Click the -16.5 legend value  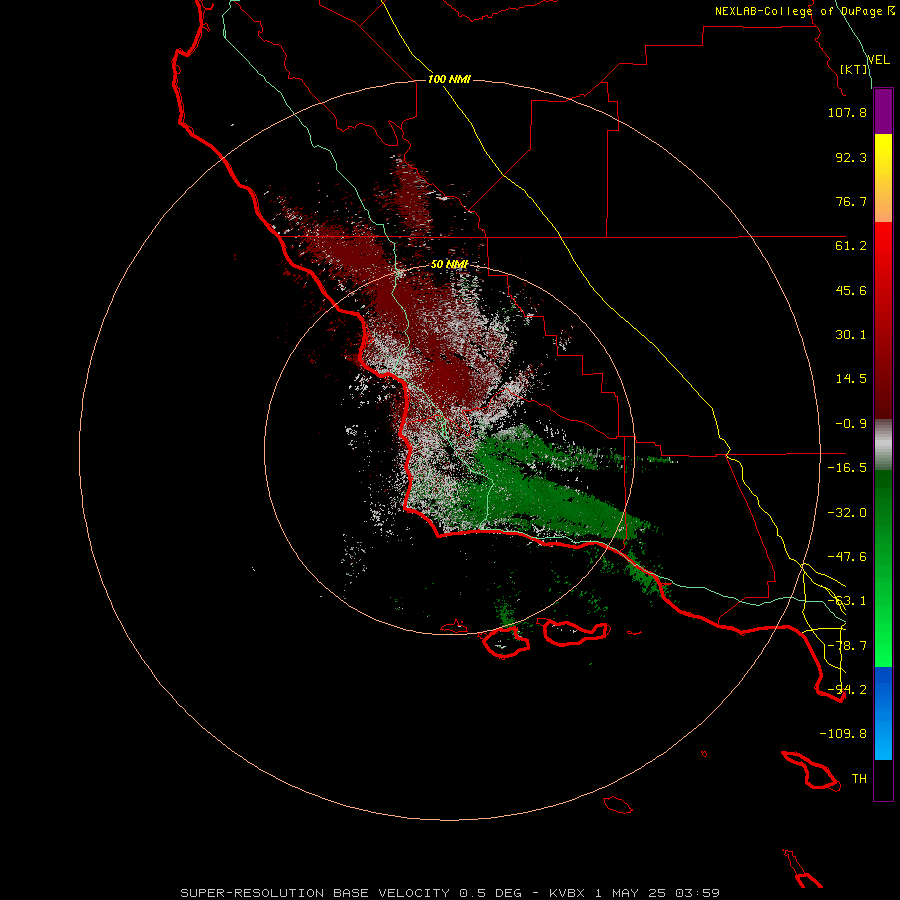click(847, 468)
